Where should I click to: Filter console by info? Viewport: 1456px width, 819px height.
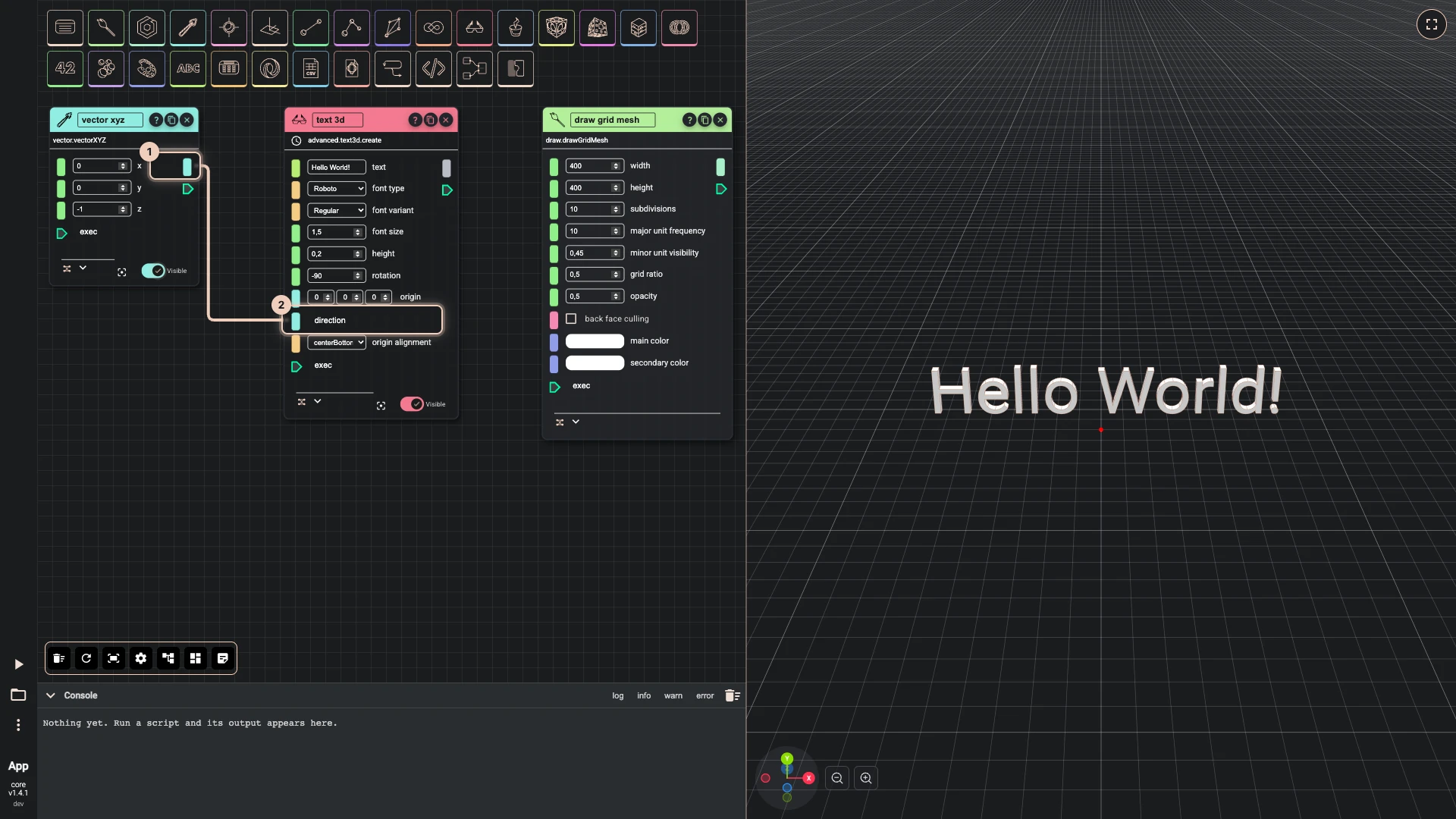[644, 695]
